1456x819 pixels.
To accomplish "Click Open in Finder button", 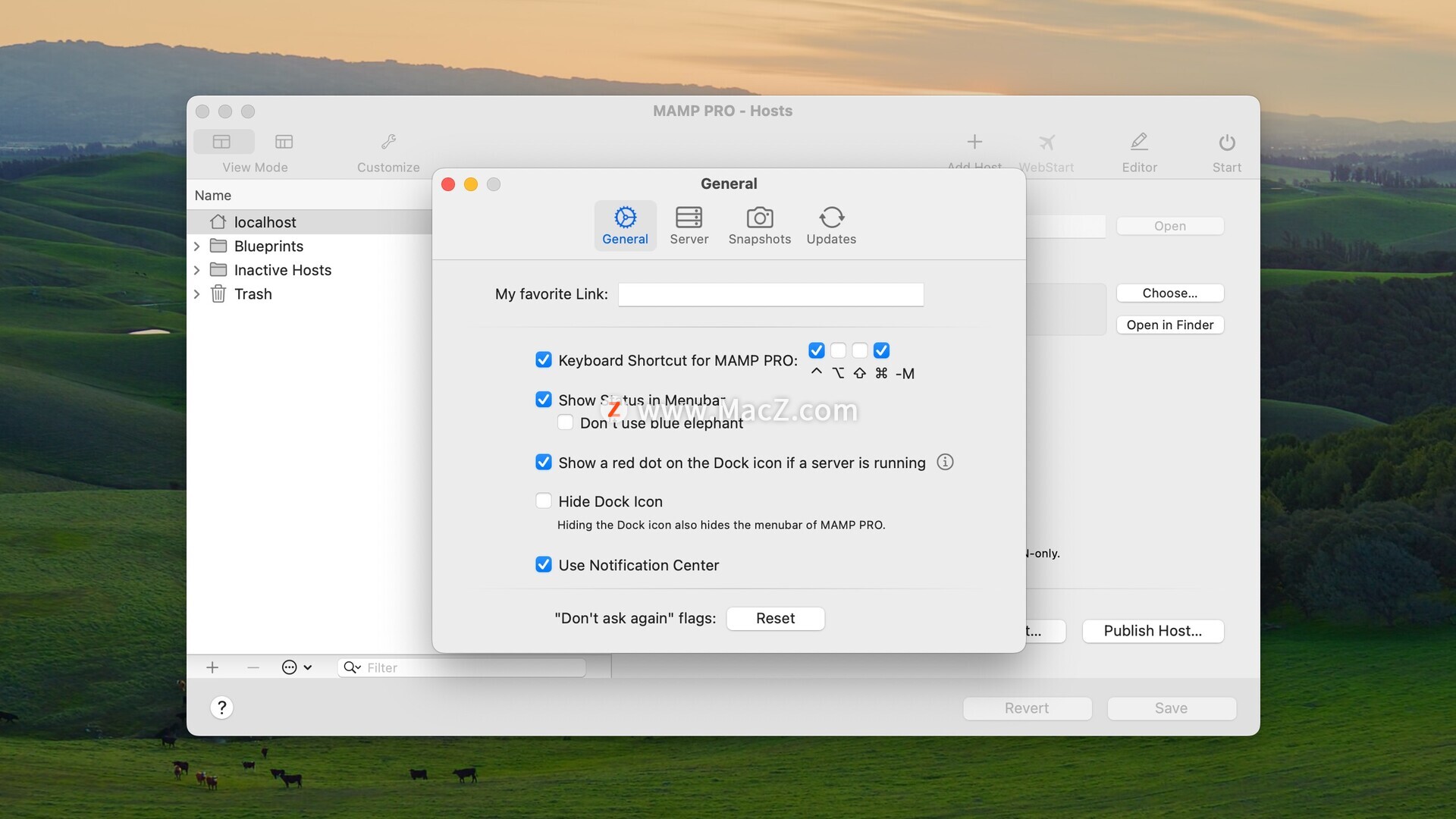I will point(1169,325).
